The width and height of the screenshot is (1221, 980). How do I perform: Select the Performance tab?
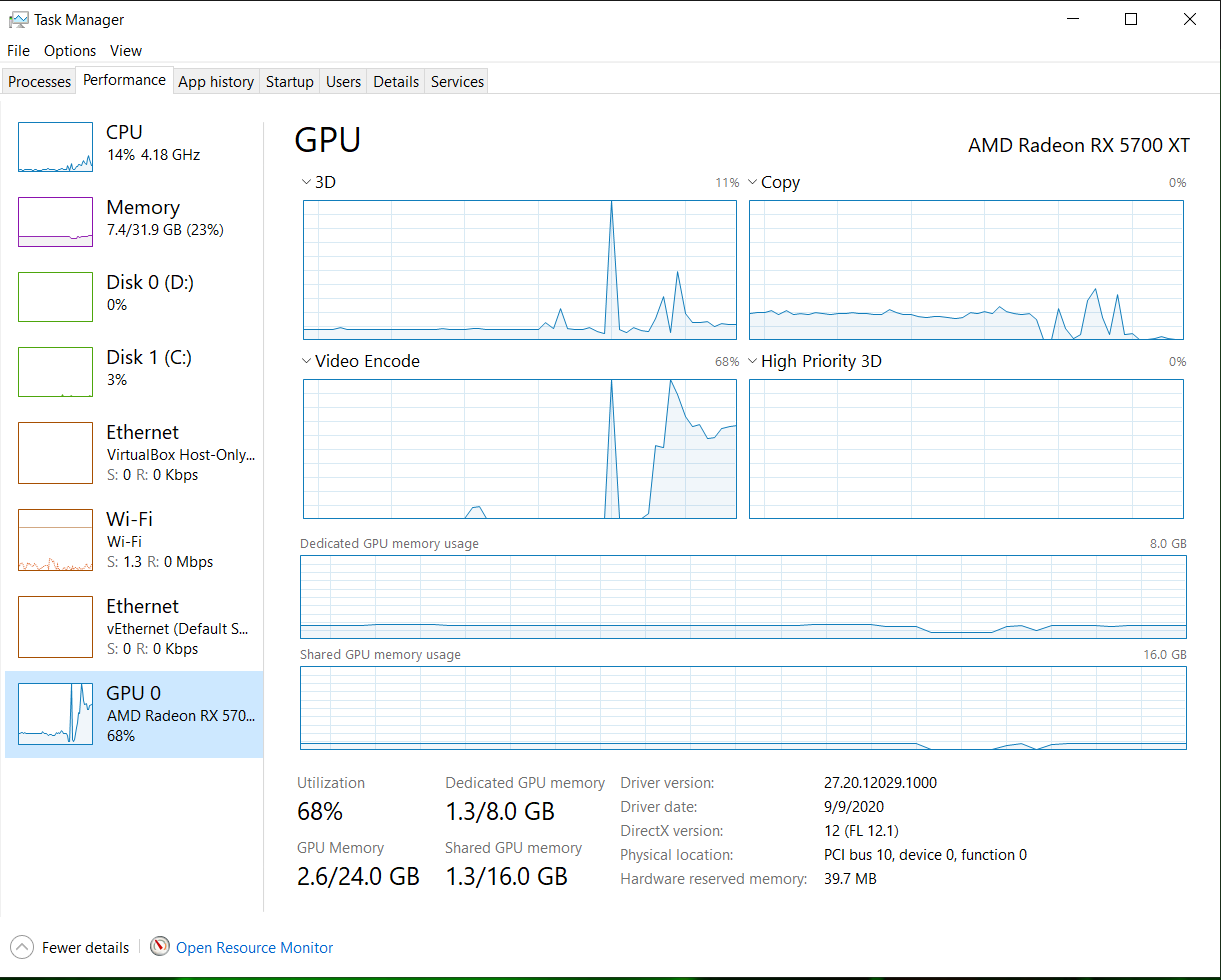point(125,80)
